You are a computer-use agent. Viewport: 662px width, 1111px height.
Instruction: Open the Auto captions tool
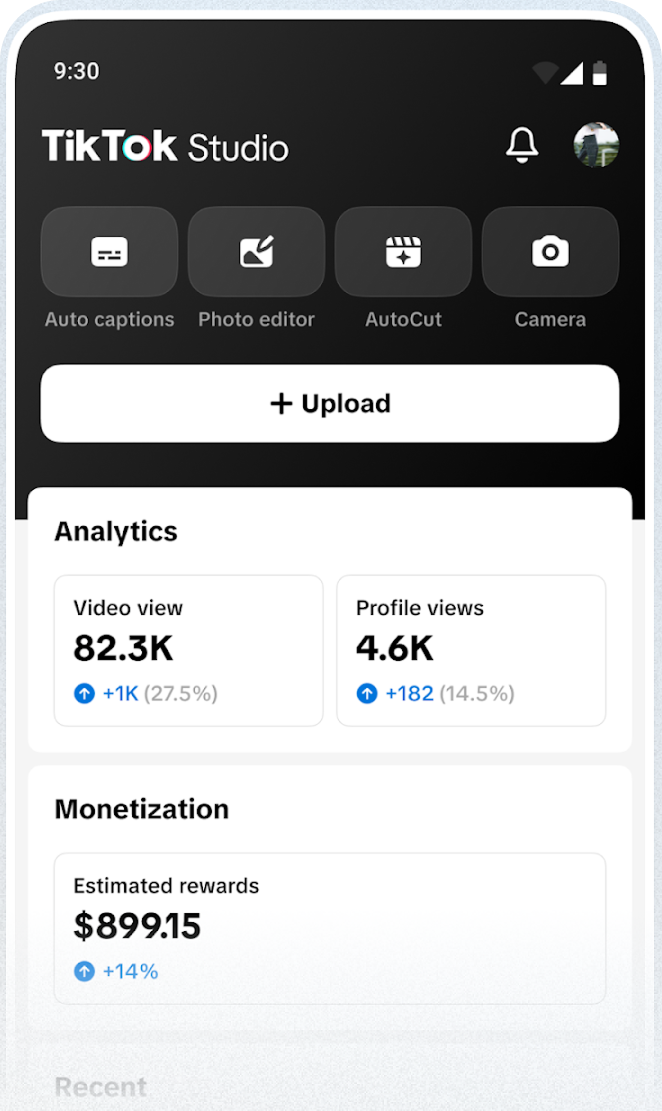(x=109, y=252)
